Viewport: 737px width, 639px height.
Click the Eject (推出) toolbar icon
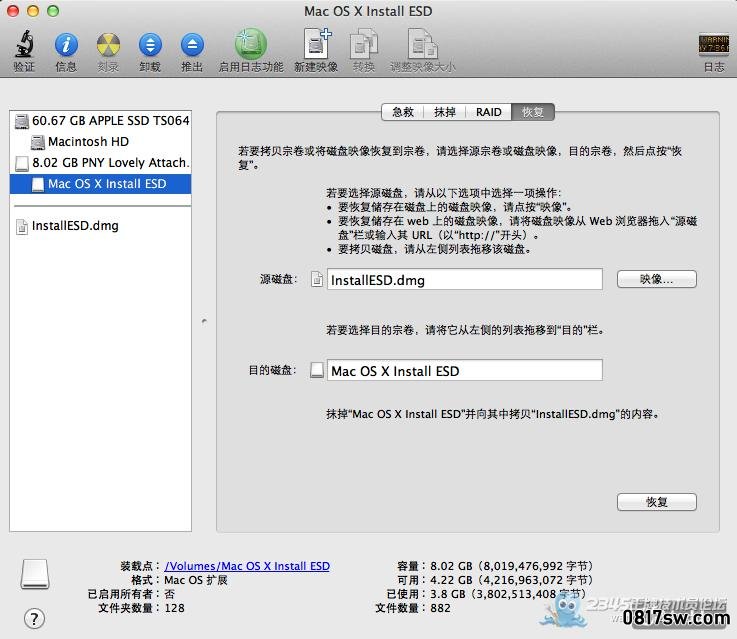tap(193, 45)
